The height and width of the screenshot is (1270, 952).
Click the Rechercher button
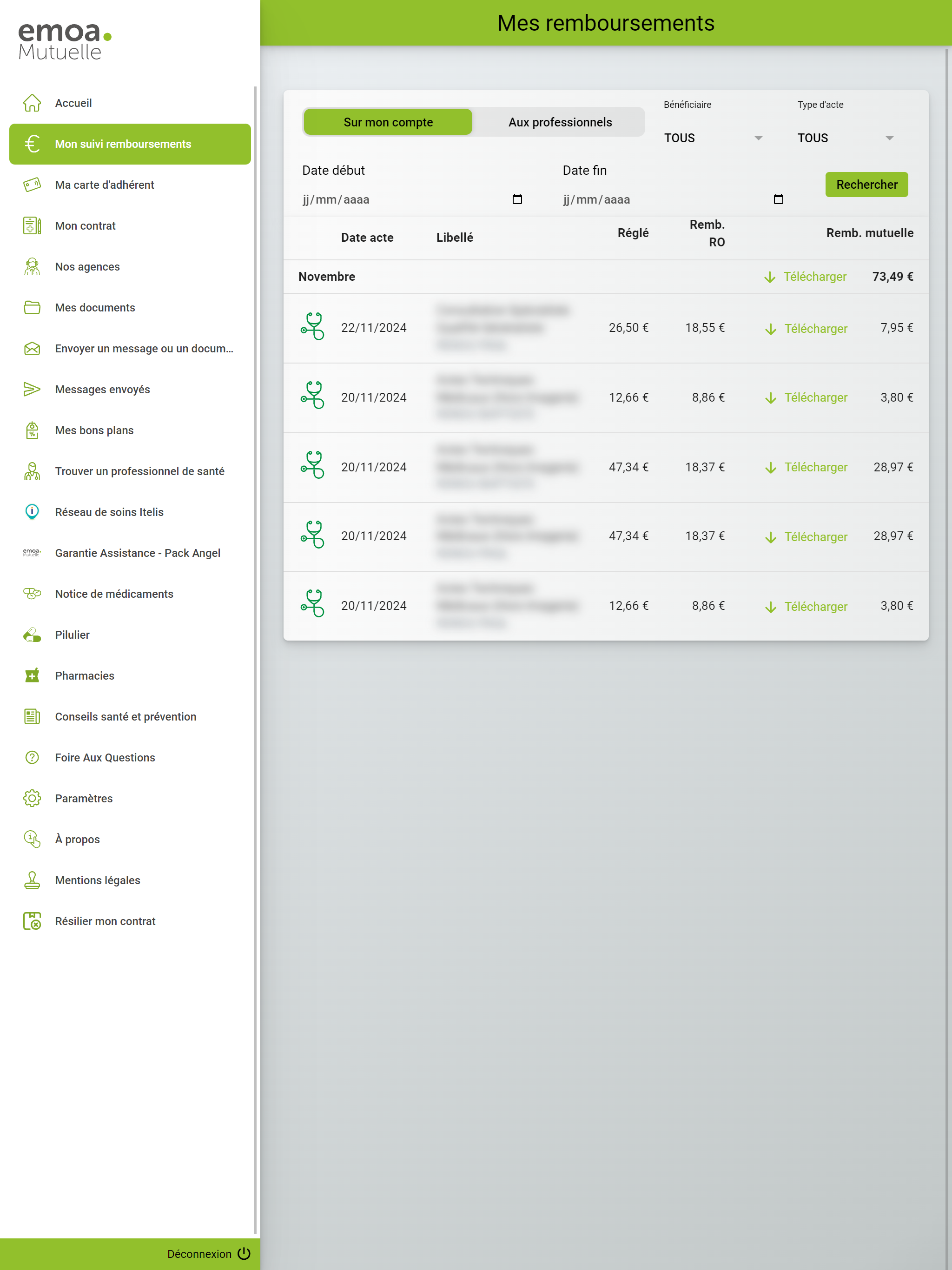point(866,184)
